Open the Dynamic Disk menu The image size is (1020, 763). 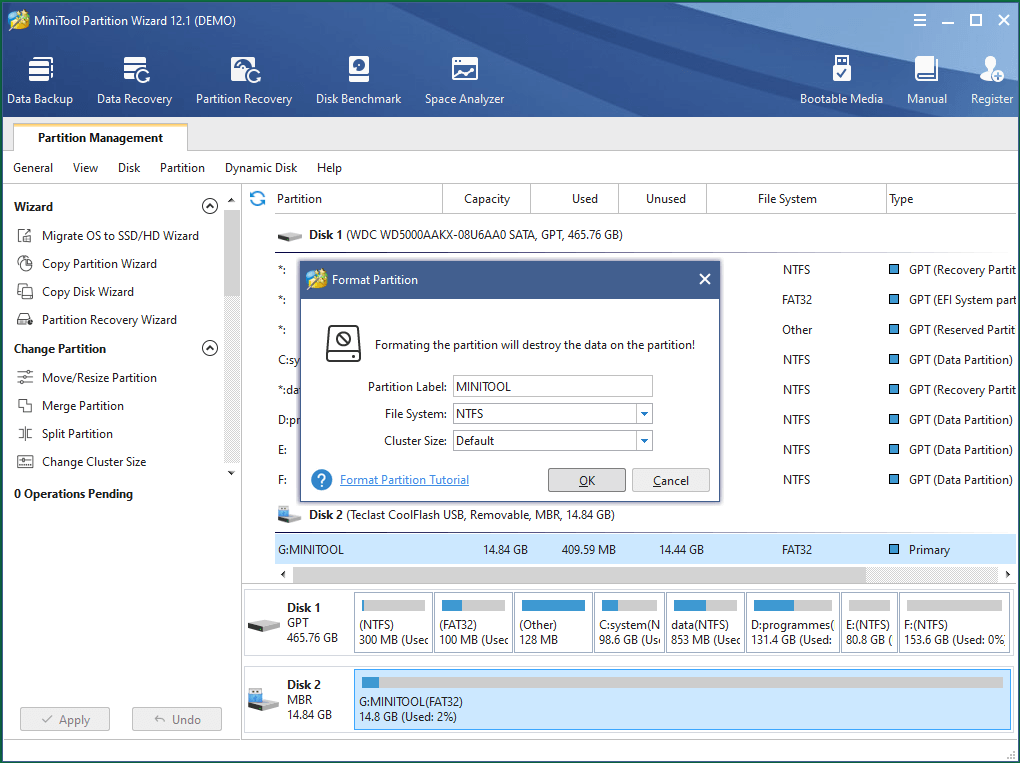click(261, 168)
